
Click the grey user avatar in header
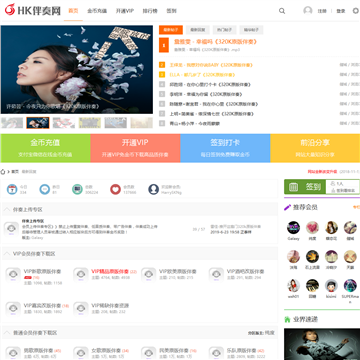coord(308,11)
